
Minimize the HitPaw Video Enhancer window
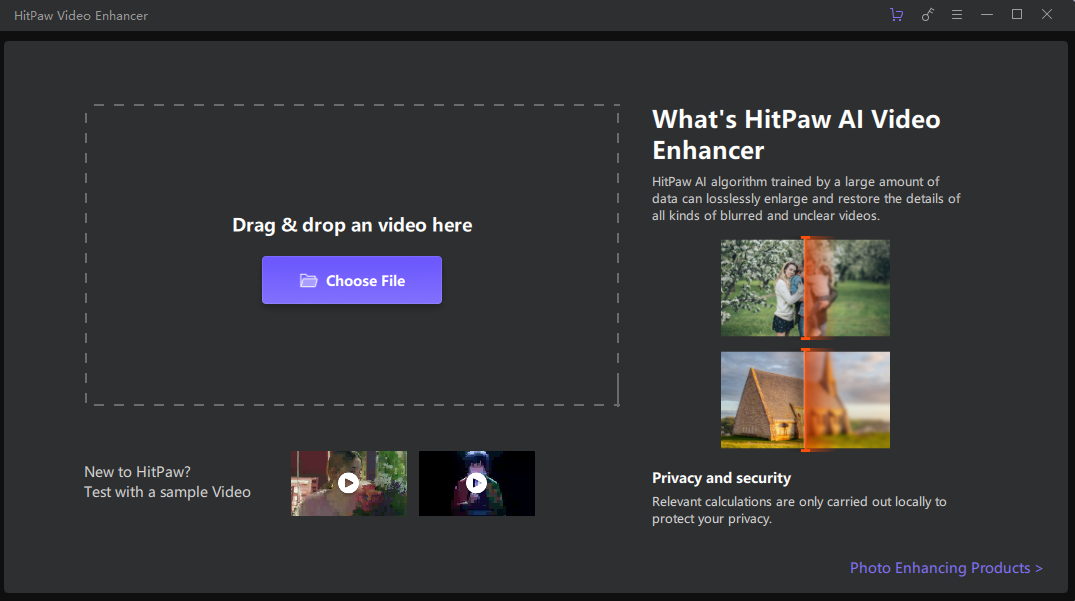pos(987,15)
